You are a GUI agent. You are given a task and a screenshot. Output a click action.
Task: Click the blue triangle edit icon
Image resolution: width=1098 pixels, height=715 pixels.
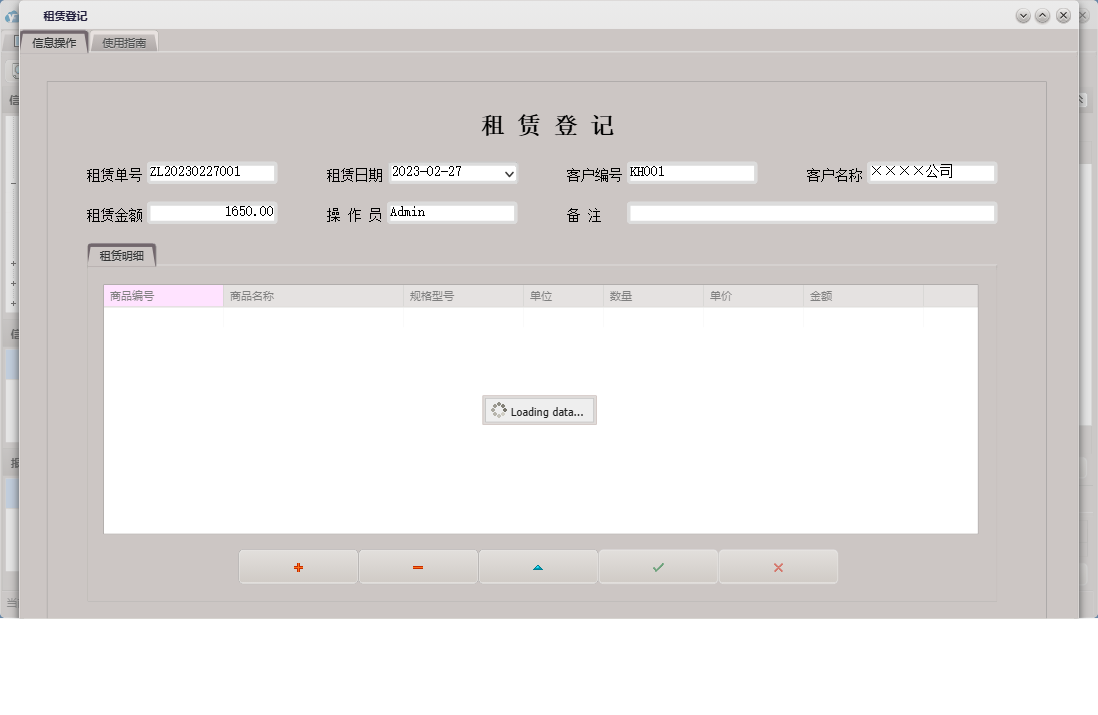(x=537, y=566)
